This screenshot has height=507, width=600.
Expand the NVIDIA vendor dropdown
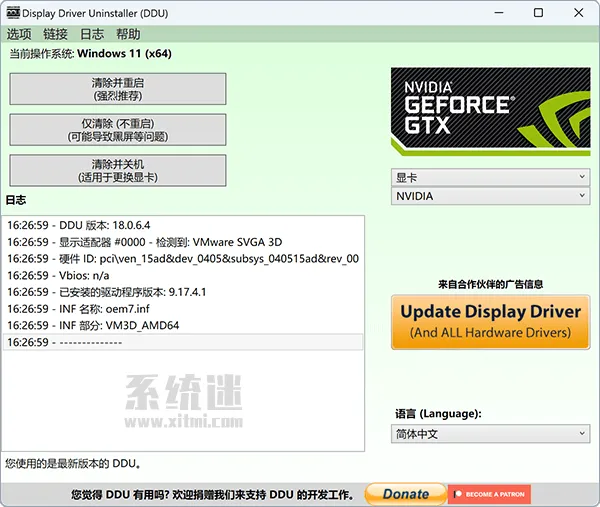click(x=491, y=196)
